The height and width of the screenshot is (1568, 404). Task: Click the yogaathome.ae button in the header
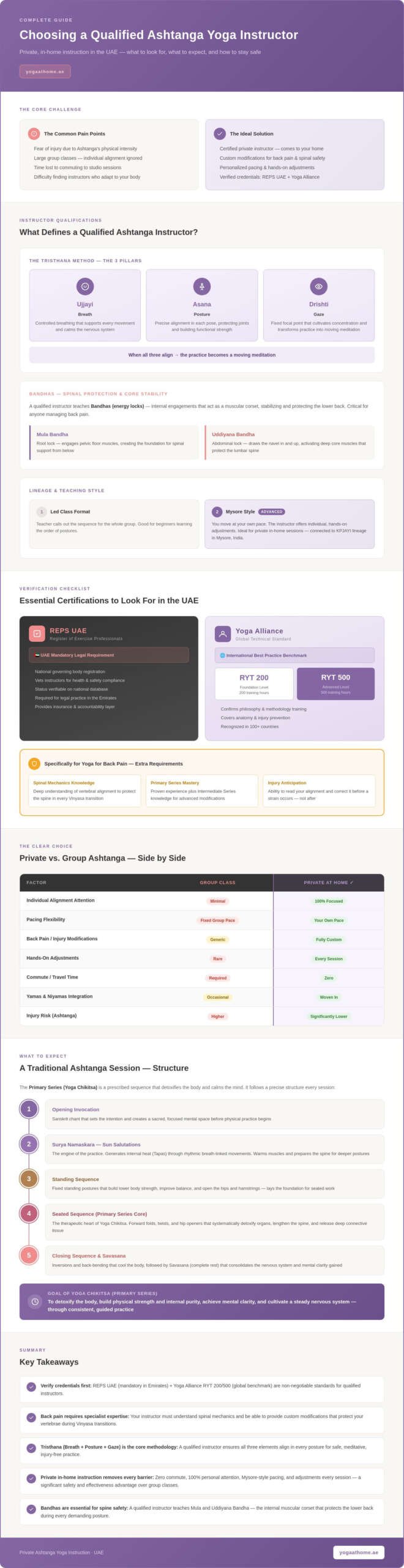click(45, 72)
